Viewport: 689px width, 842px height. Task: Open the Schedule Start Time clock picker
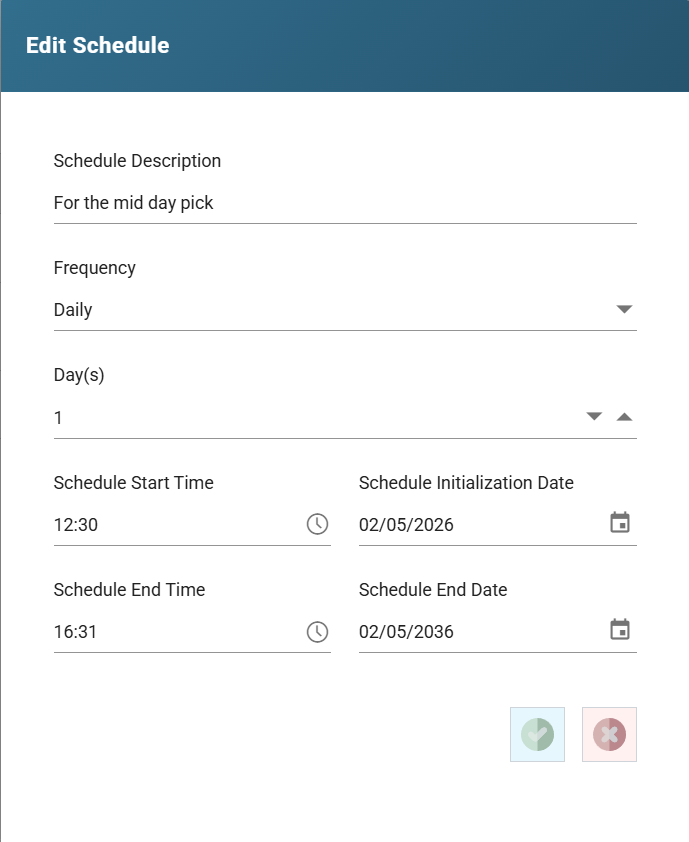[x=317, y=524]
